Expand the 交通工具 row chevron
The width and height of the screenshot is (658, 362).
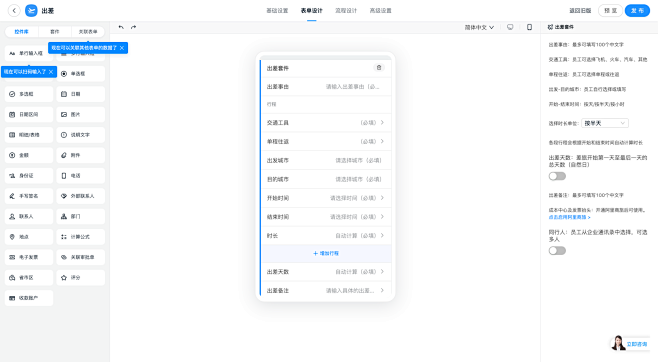point(382,123)
